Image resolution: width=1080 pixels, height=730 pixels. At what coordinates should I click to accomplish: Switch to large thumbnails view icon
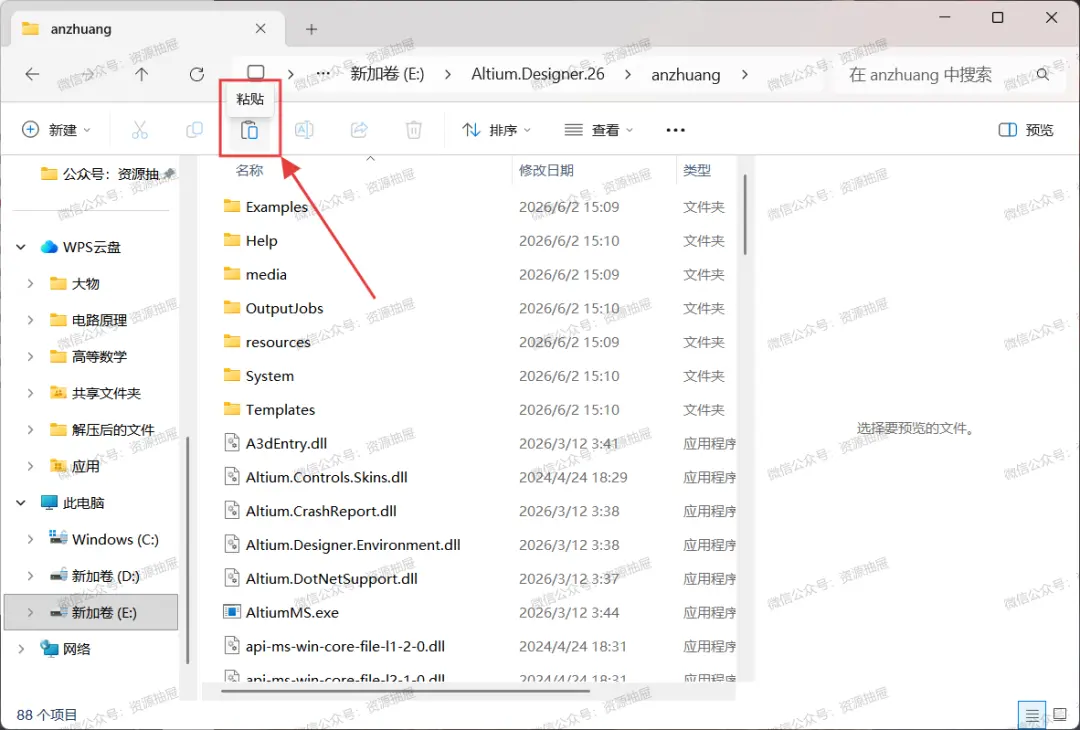(1061, 716)
